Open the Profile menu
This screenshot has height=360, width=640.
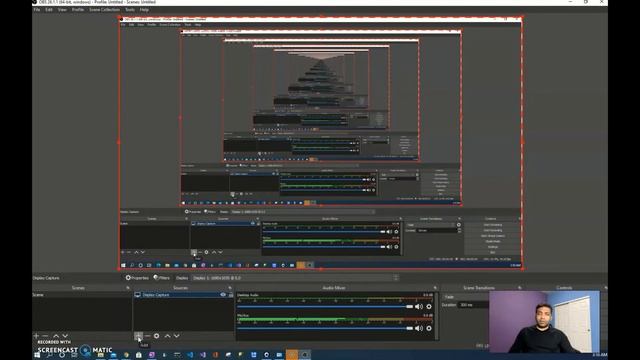(x=78, y=9)
